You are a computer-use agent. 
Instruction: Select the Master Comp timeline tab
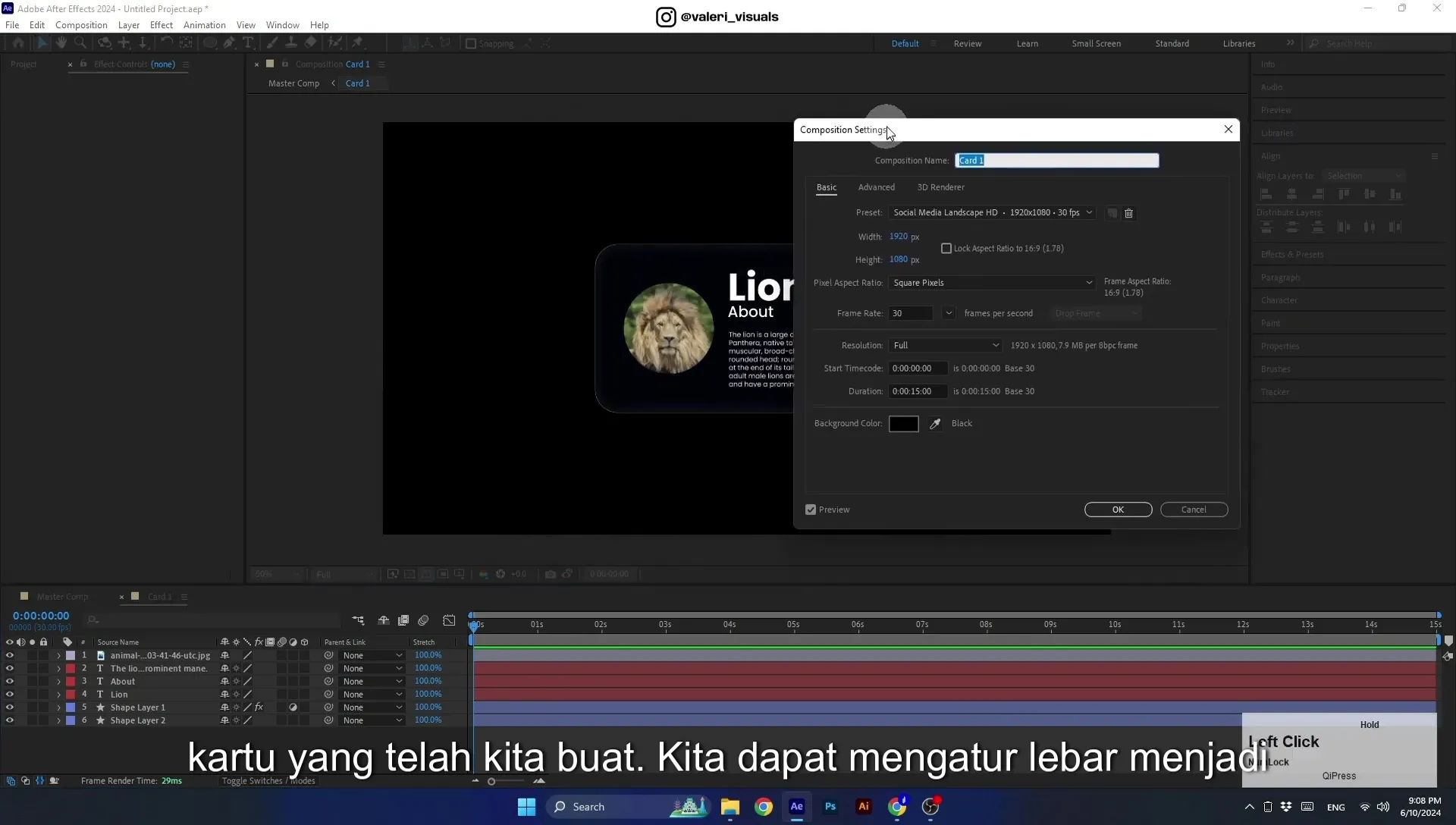(x=62, y=597)
